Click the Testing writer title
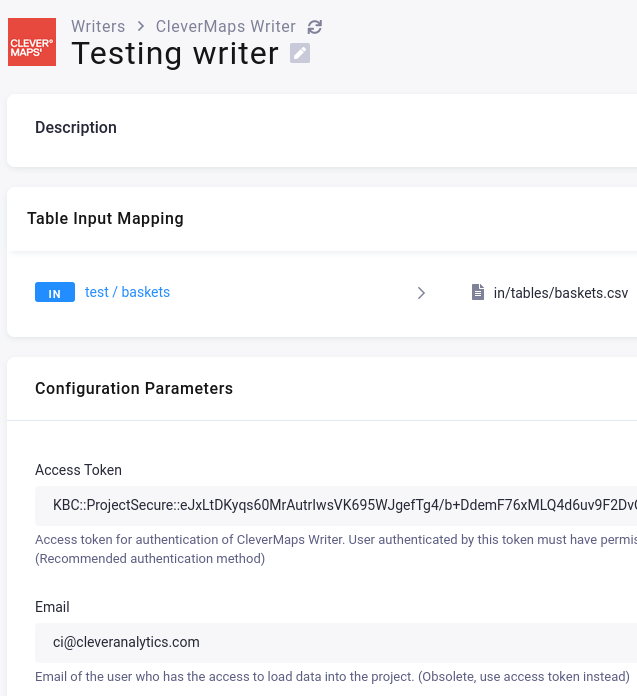Image resolution: width=637 pixels, height=696 pixels. pyautogui.click(x=175, y=53)
